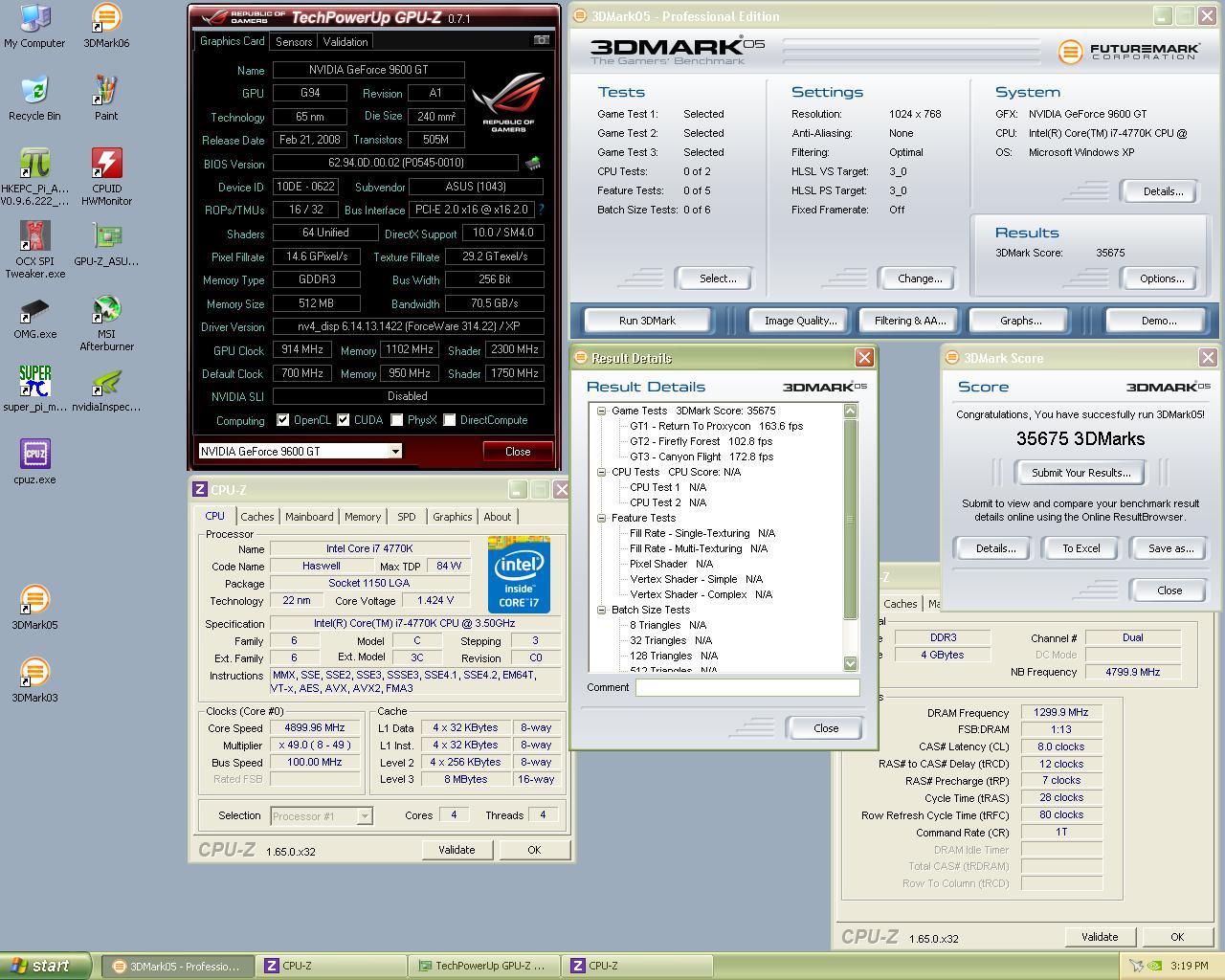Click the Graphs button in 3DMark05
Screen dimensions: 1225x980
pos(1020,321)
